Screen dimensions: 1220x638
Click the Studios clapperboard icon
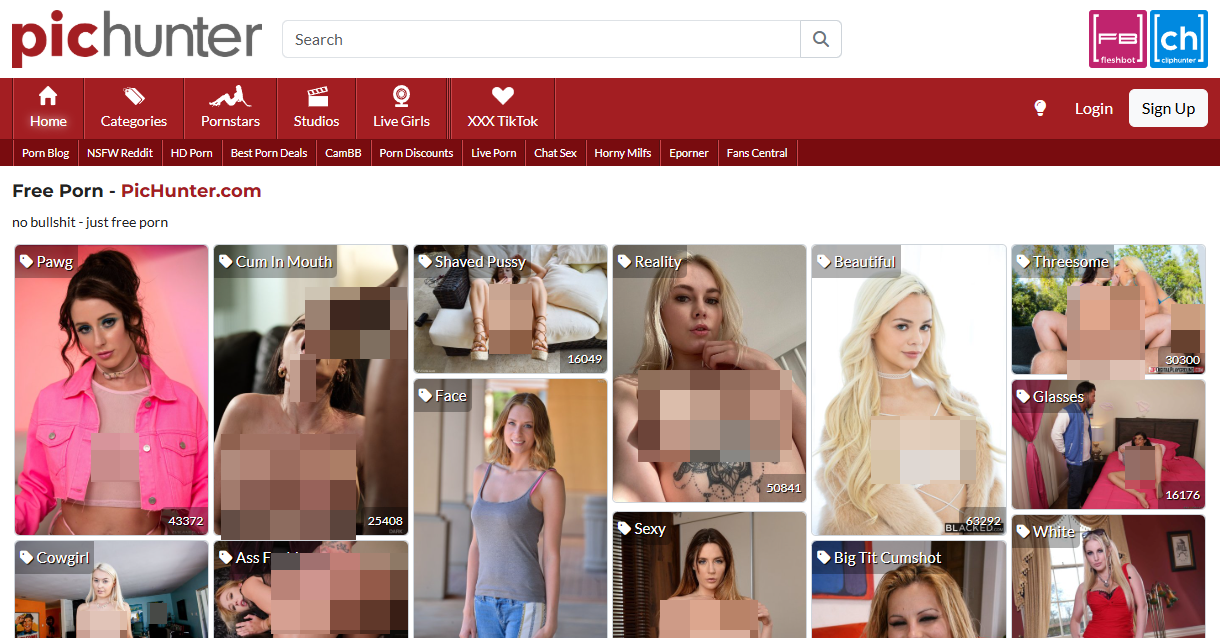pos(316,96)
